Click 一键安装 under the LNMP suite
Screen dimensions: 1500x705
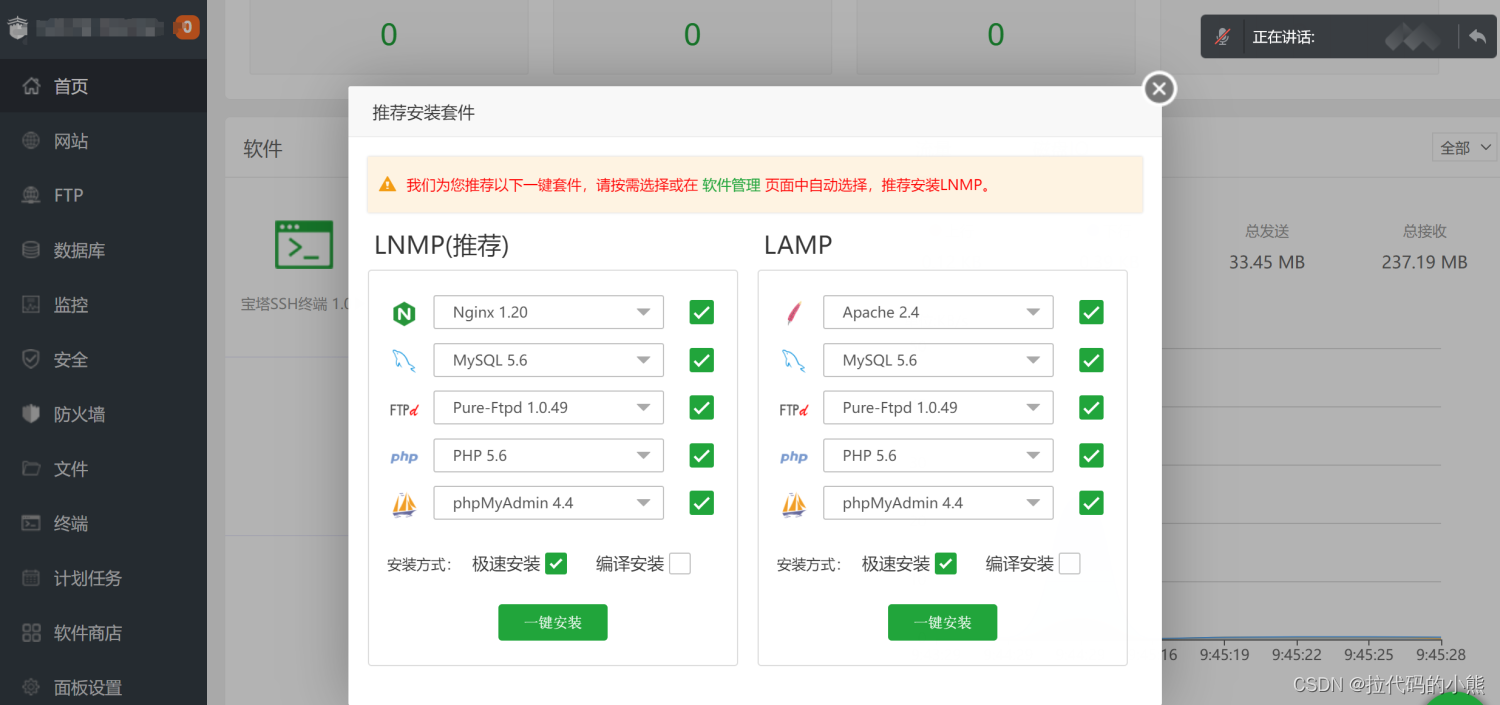tap(552, 622)
